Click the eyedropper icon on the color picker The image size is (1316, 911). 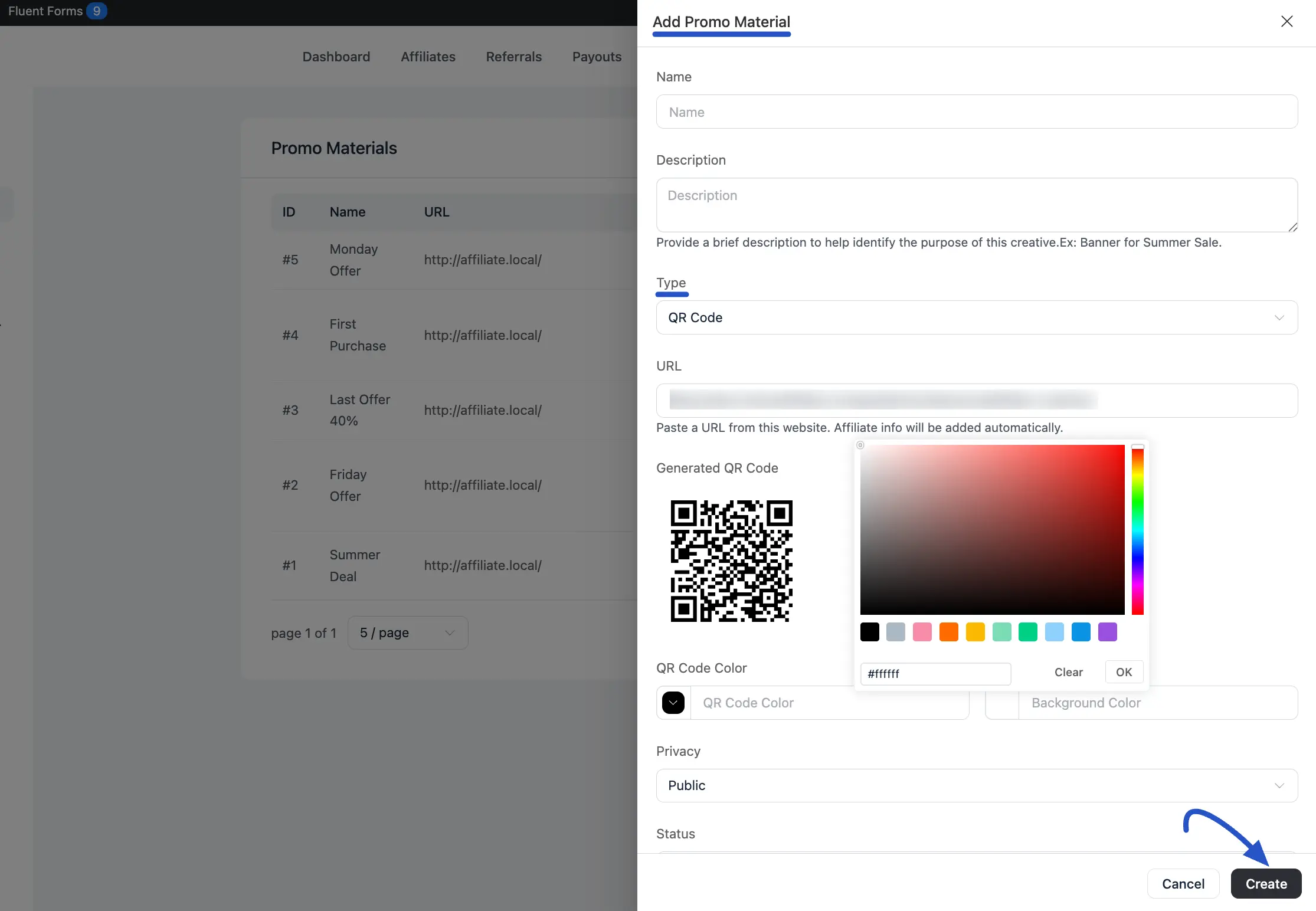pyautogui.click(x=860, y=445)
